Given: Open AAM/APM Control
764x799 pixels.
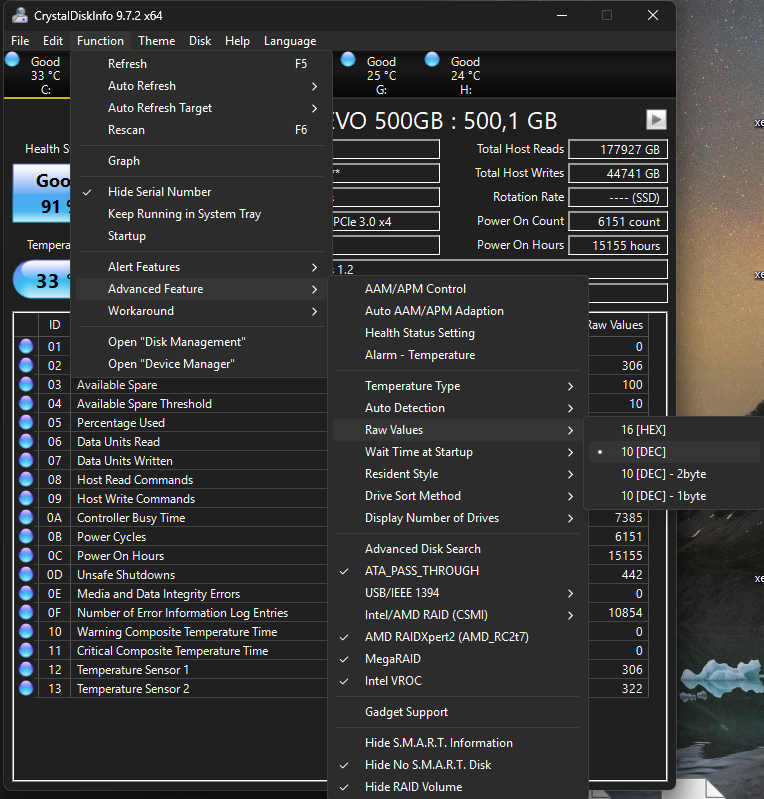Looking at the screenshot, I should pyautogui.click(x=457, y=289).
